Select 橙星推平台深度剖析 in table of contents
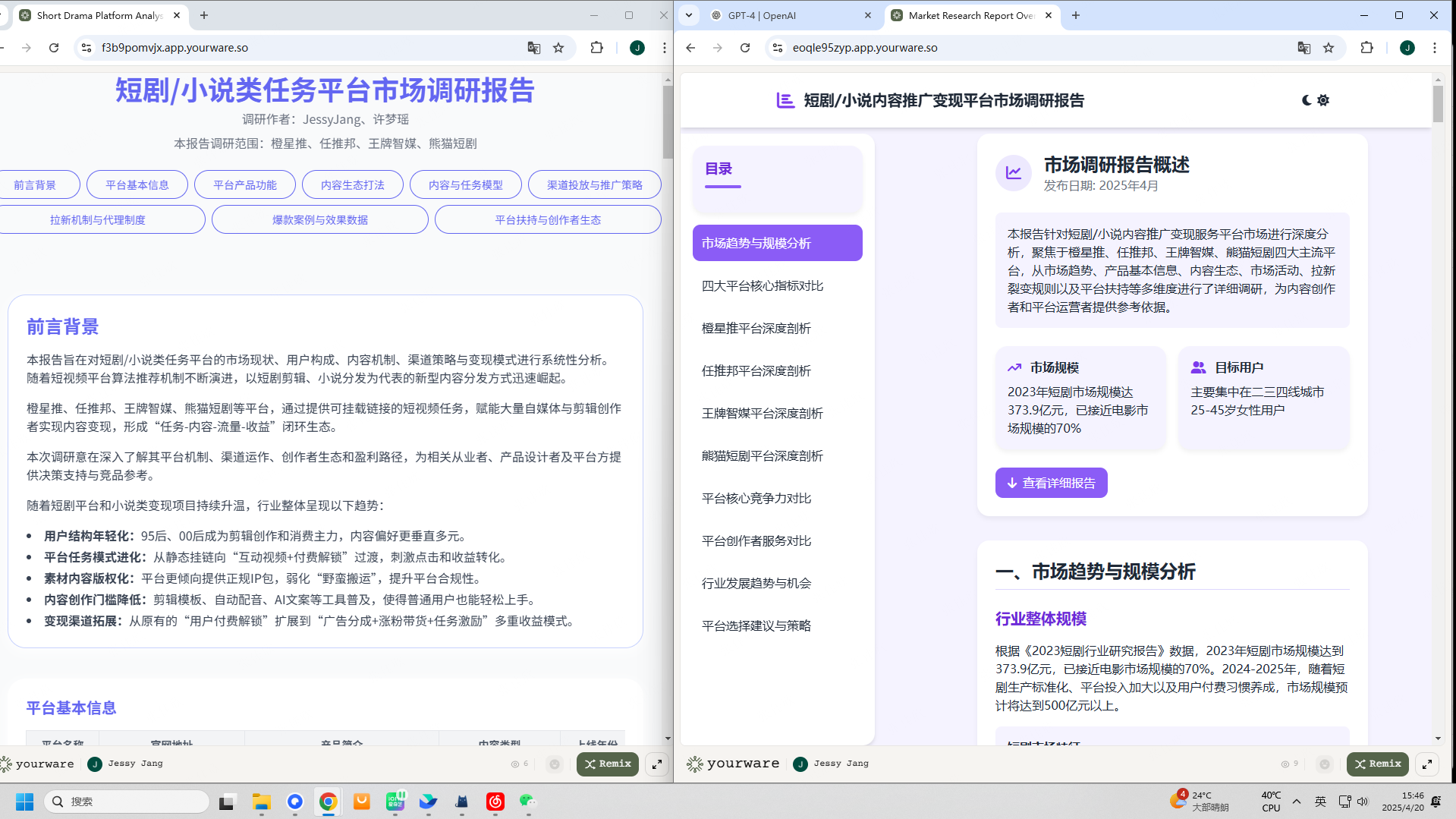 pyautogui.click(x=777, y=328)
